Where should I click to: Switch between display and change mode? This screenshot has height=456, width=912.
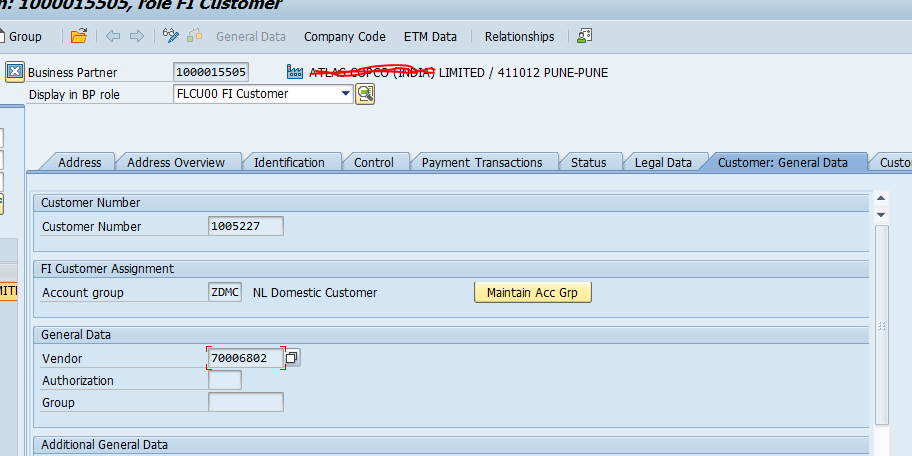click(x=170, y=37)
